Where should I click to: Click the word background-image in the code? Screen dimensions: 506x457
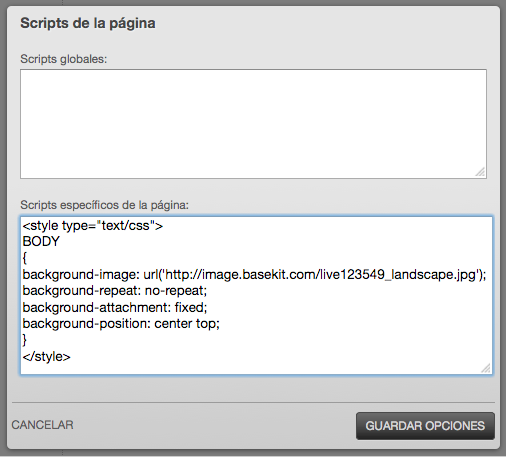[80, 274]
